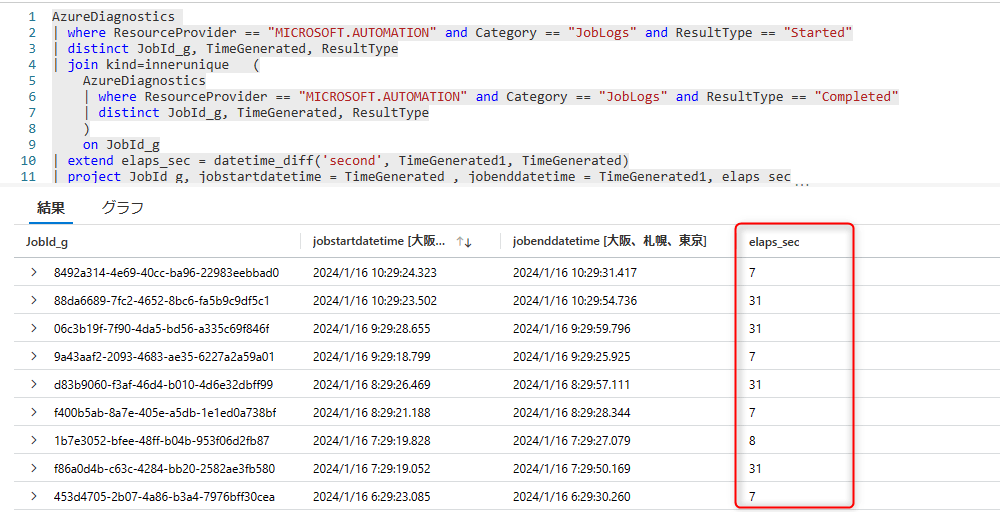Screen dimensions: 1000x512
Task: Click elaps_sec value 8 in 7:29:19.828 row
Action: click(x=753, y=441)
